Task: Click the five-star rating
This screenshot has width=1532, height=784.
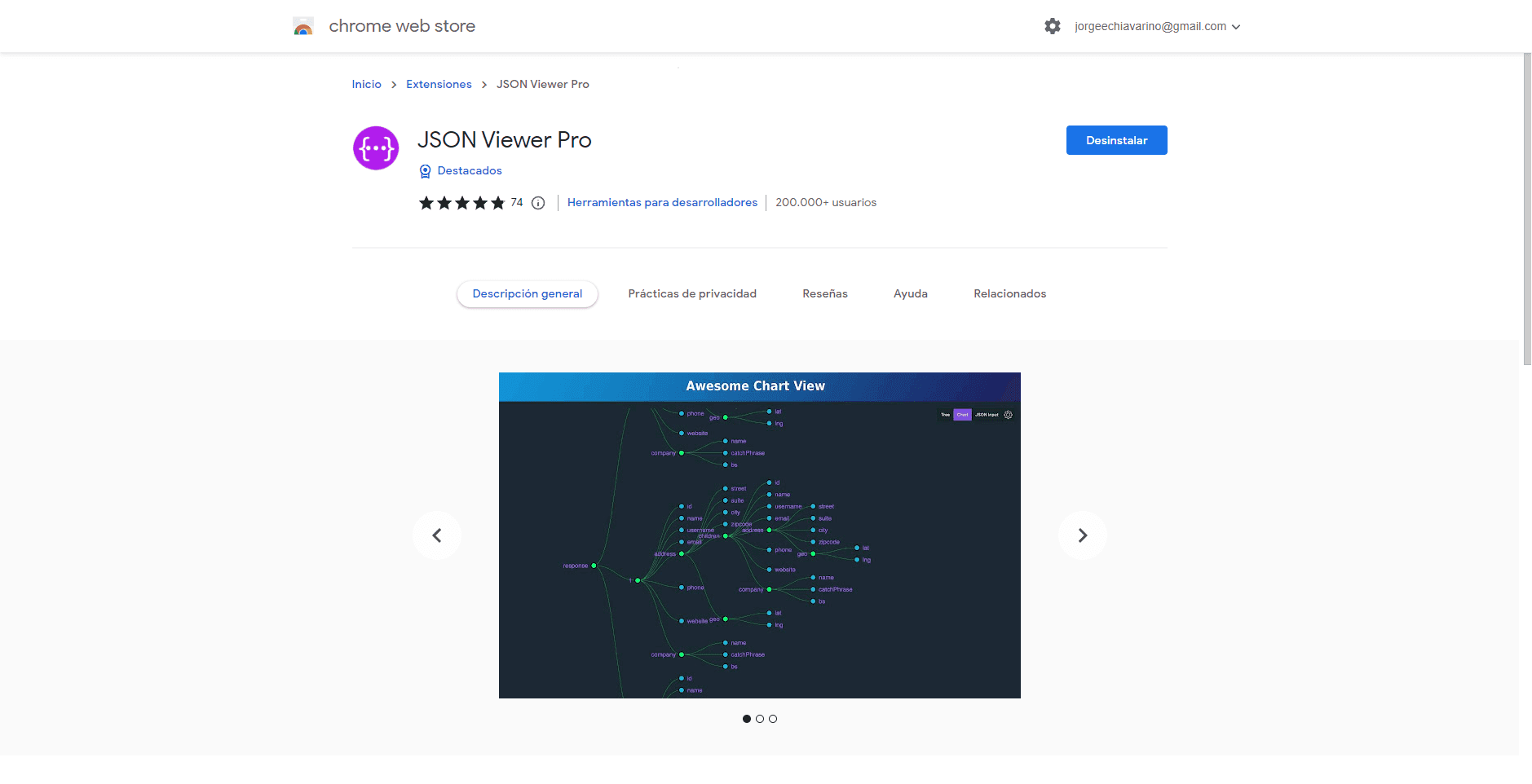Action: tap(461, 203)
